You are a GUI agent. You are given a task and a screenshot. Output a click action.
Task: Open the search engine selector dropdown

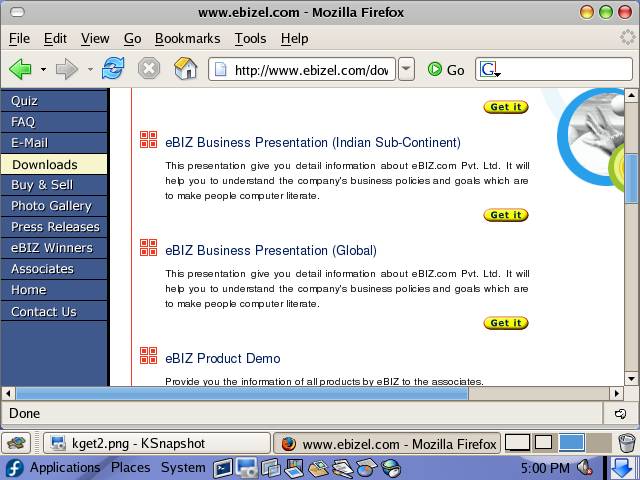pyautogui.click(x=490, y=70)
